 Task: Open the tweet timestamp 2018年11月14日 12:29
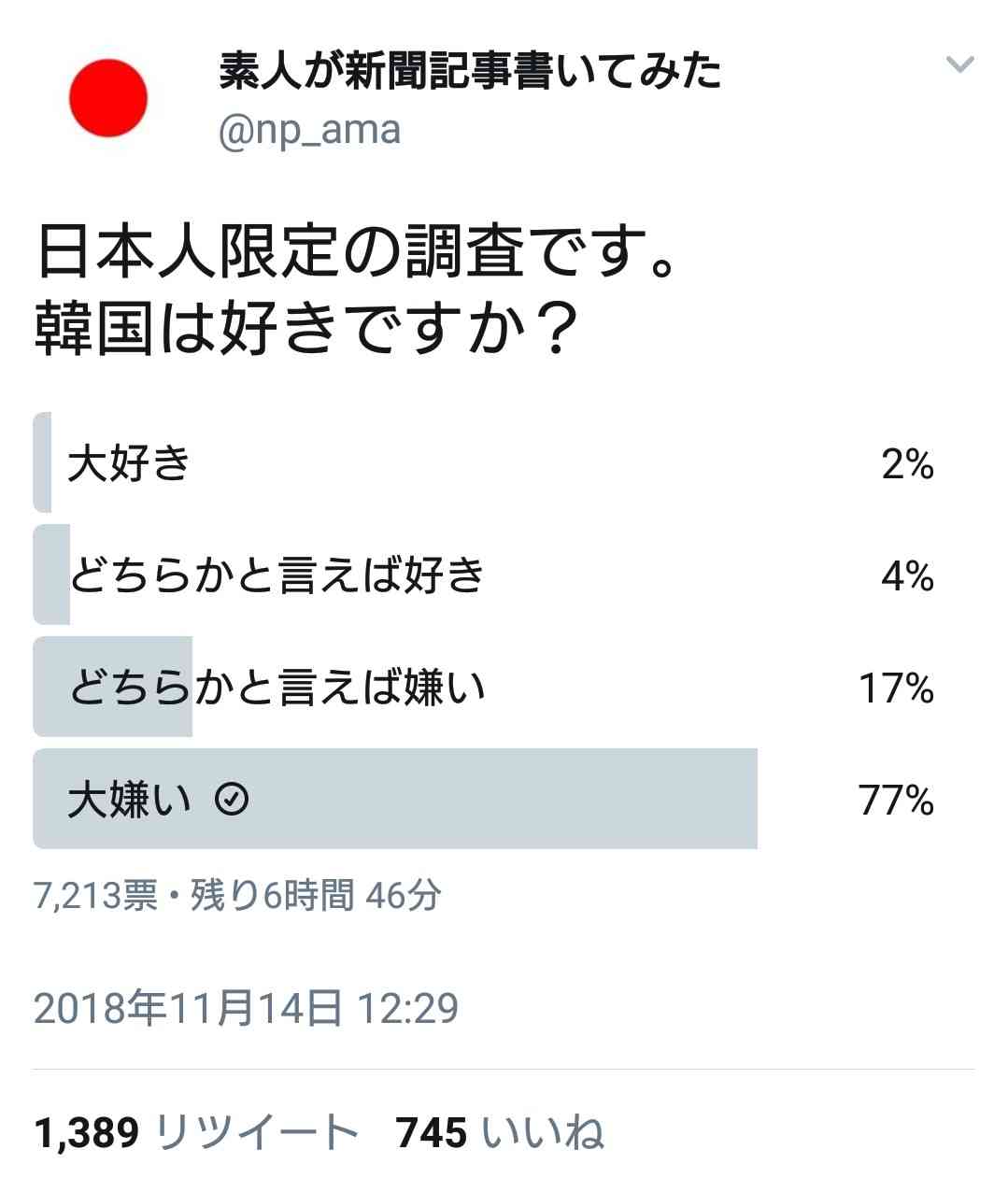(247, 1008)
